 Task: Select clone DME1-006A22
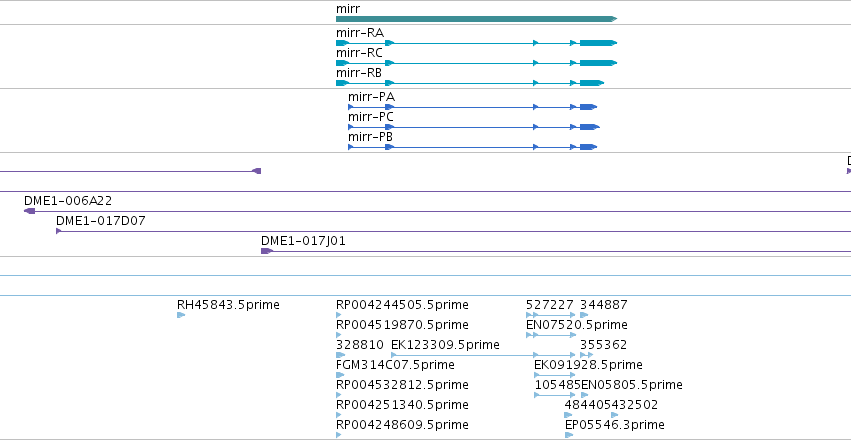pos(68,201)
